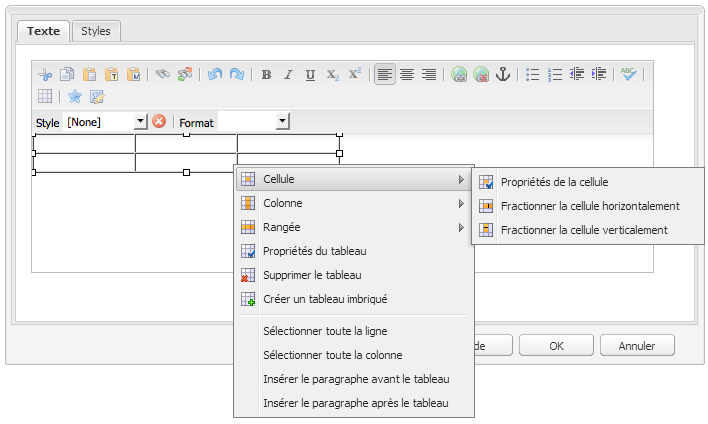Viewport: 708px width, 424px height.
Task: Click the Anchor icon
Action: tap(503, 75)
